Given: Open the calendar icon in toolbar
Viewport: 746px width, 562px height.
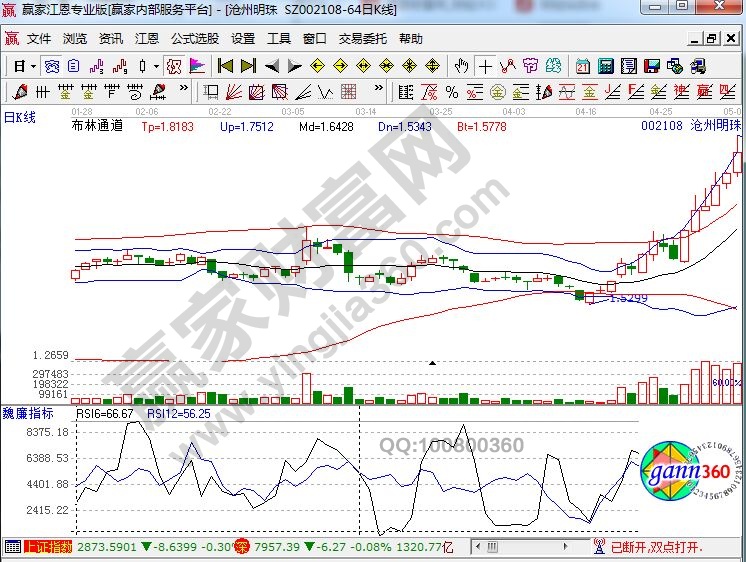Looking at the screenshot, I should tap(583, 66).
